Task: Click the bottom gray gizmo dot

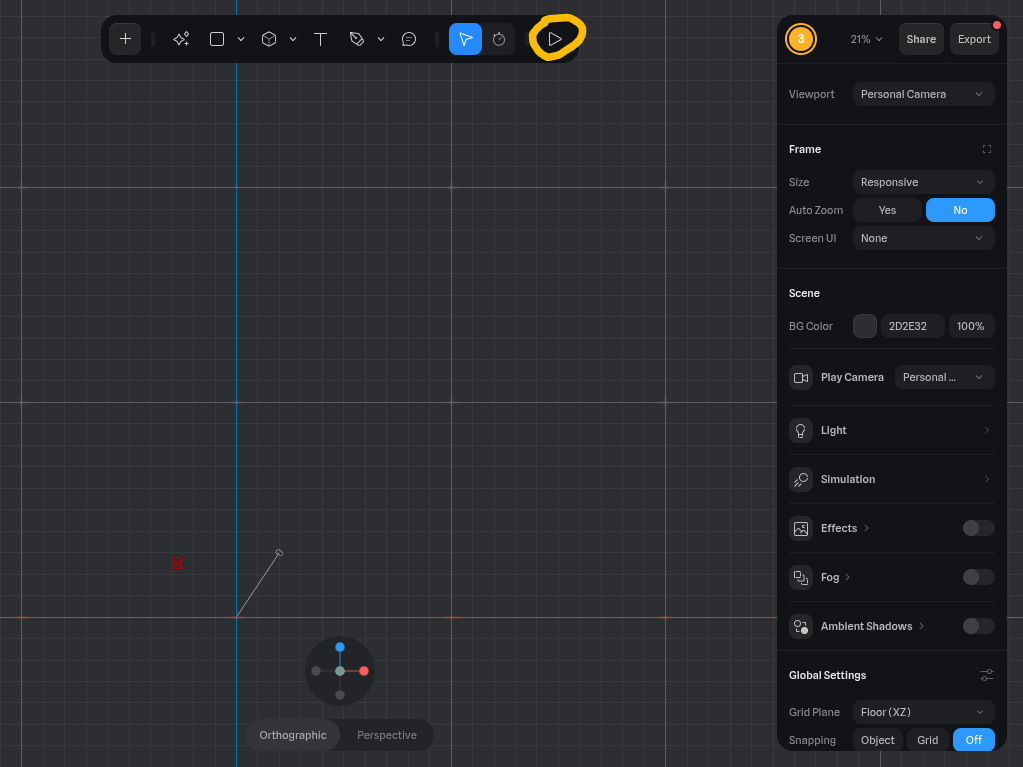Action: [x=340, y=695]
